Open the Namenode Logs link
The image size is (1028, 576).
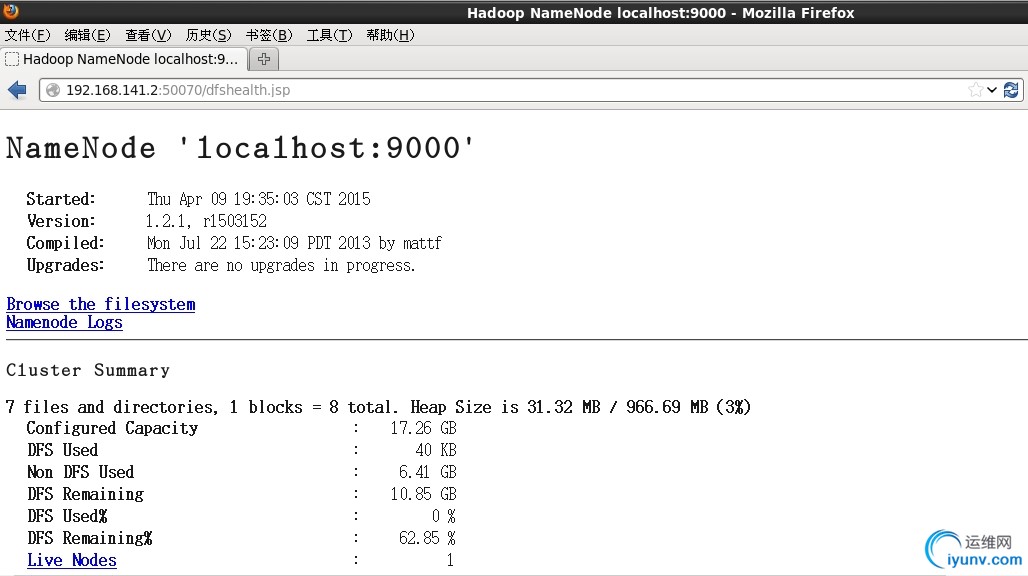point(64,322)
